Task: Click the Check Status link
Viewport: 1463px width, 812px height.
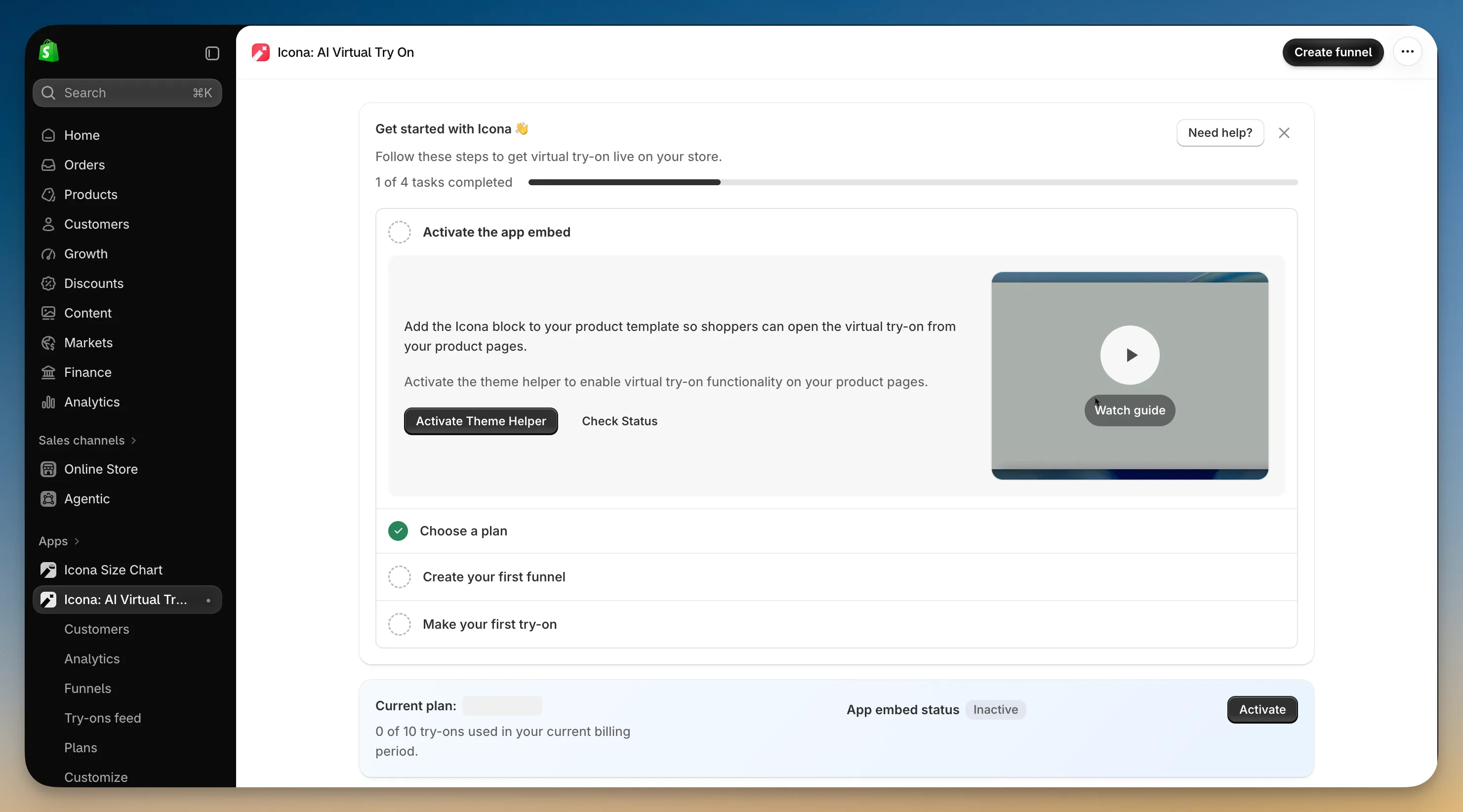Action: [x=619, y=421]
